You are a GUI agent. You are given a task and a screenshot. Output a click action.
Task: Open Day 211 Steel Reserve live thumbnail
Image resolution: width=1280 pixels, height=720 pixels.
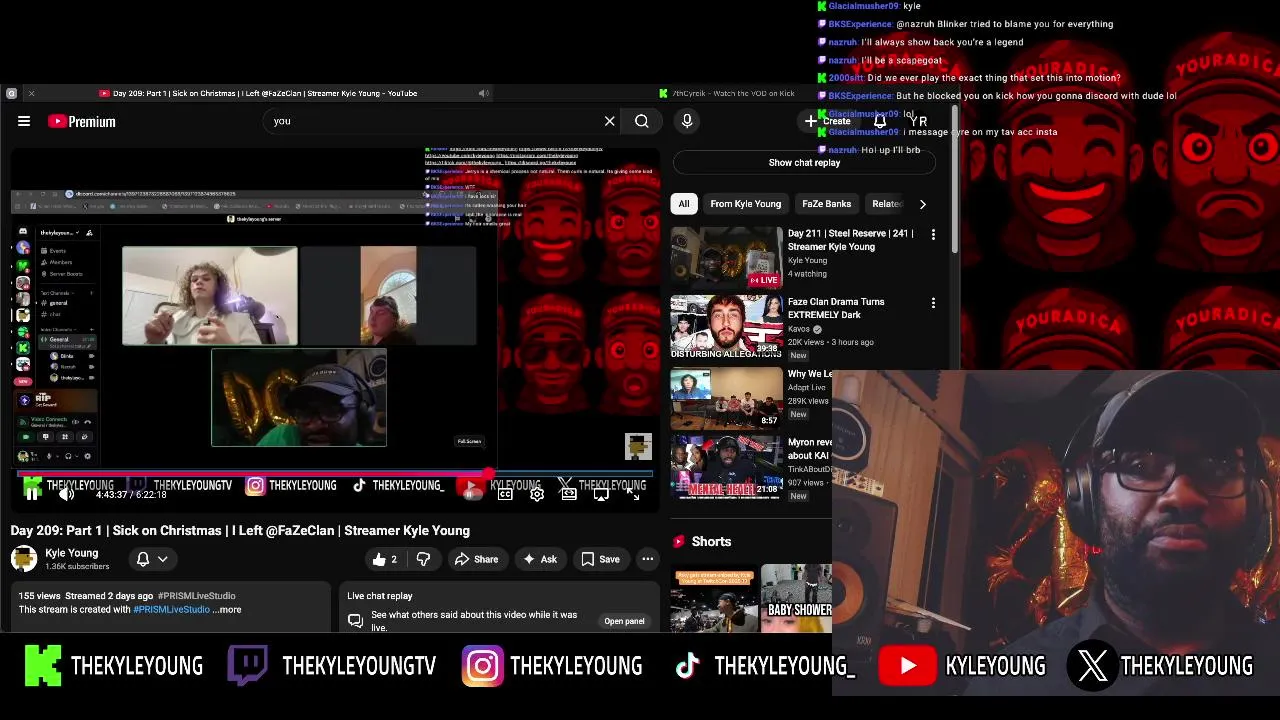point(727,258)
